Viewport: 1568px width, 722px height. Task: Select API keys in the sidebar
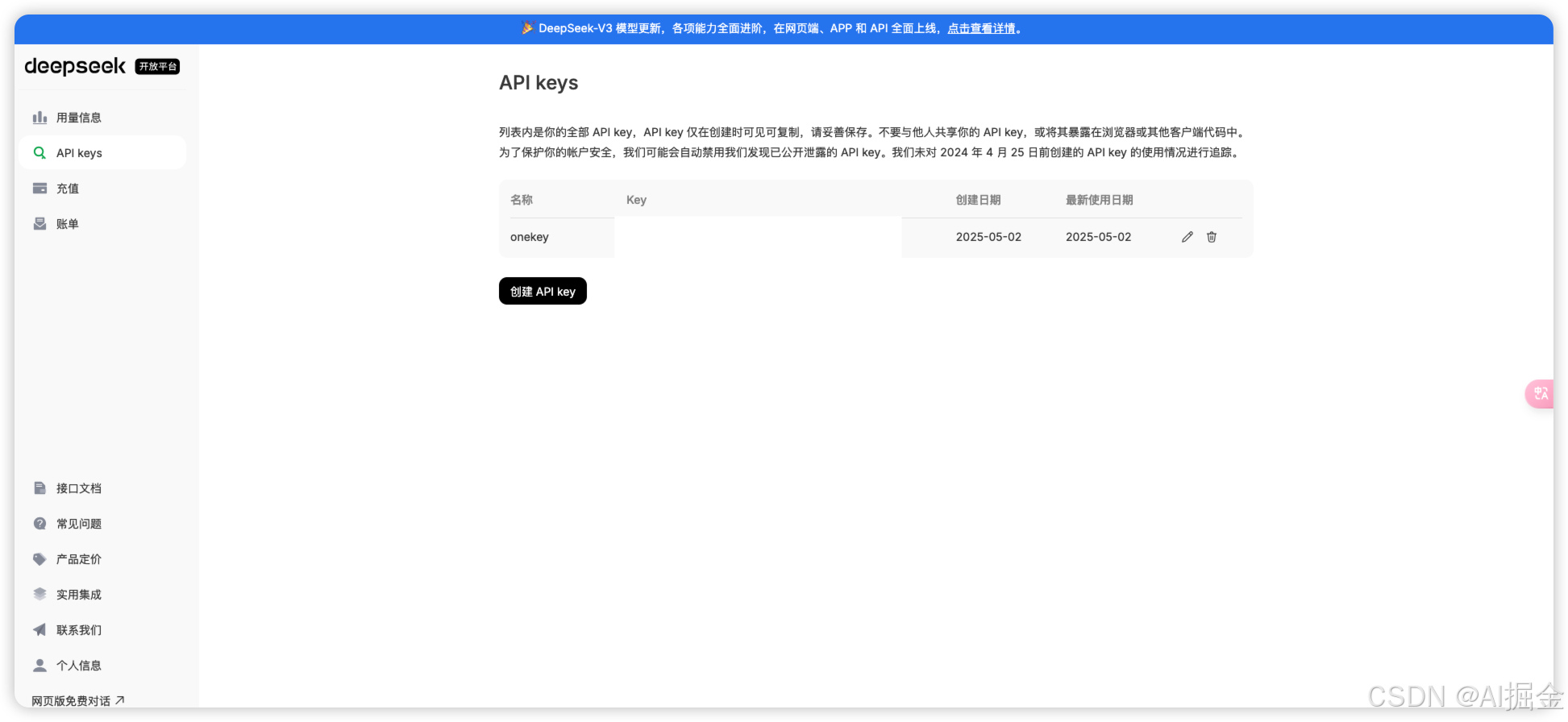click(x=102, y=153)
